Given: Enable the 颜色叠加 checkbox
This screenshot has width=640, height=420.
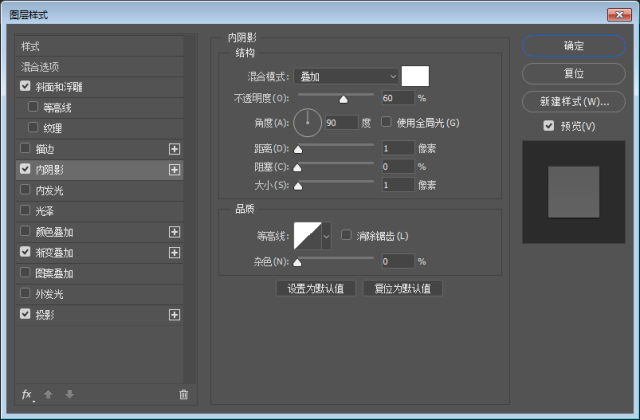Looking at the screenshot, I should click(25, 231).
